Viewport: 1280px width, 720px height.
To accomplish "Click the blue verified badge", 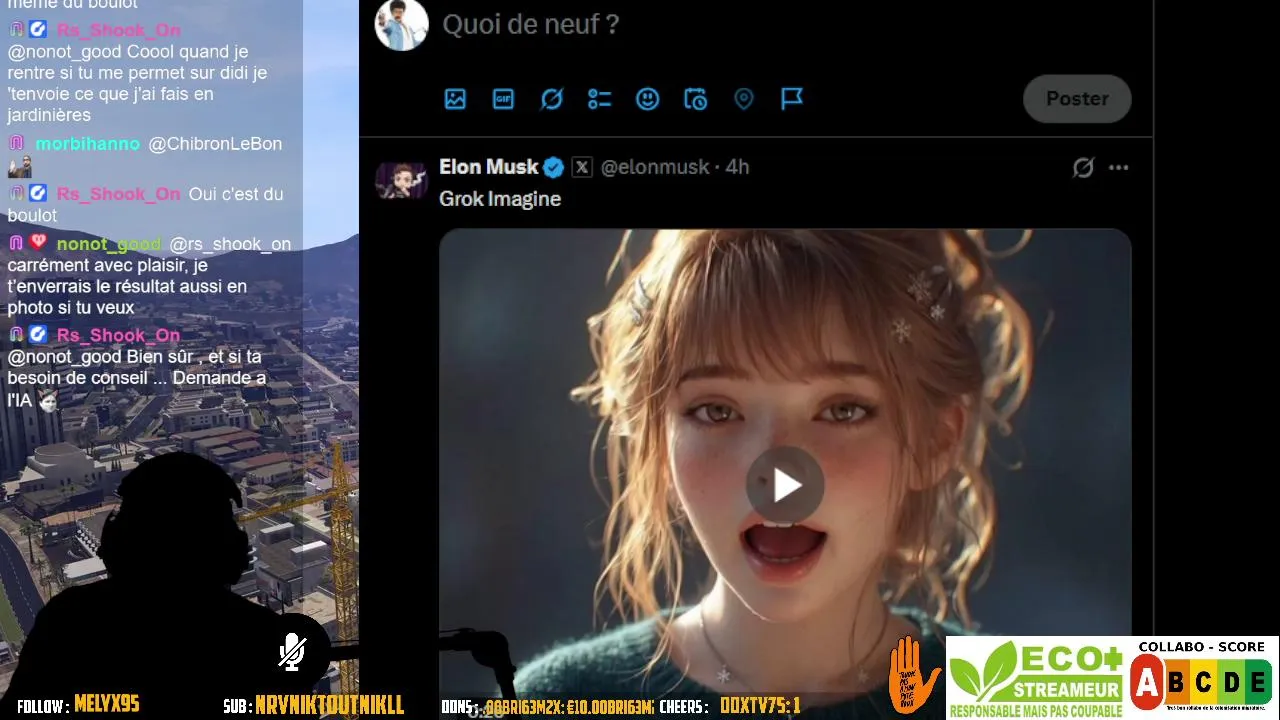I will click(554, 167).
